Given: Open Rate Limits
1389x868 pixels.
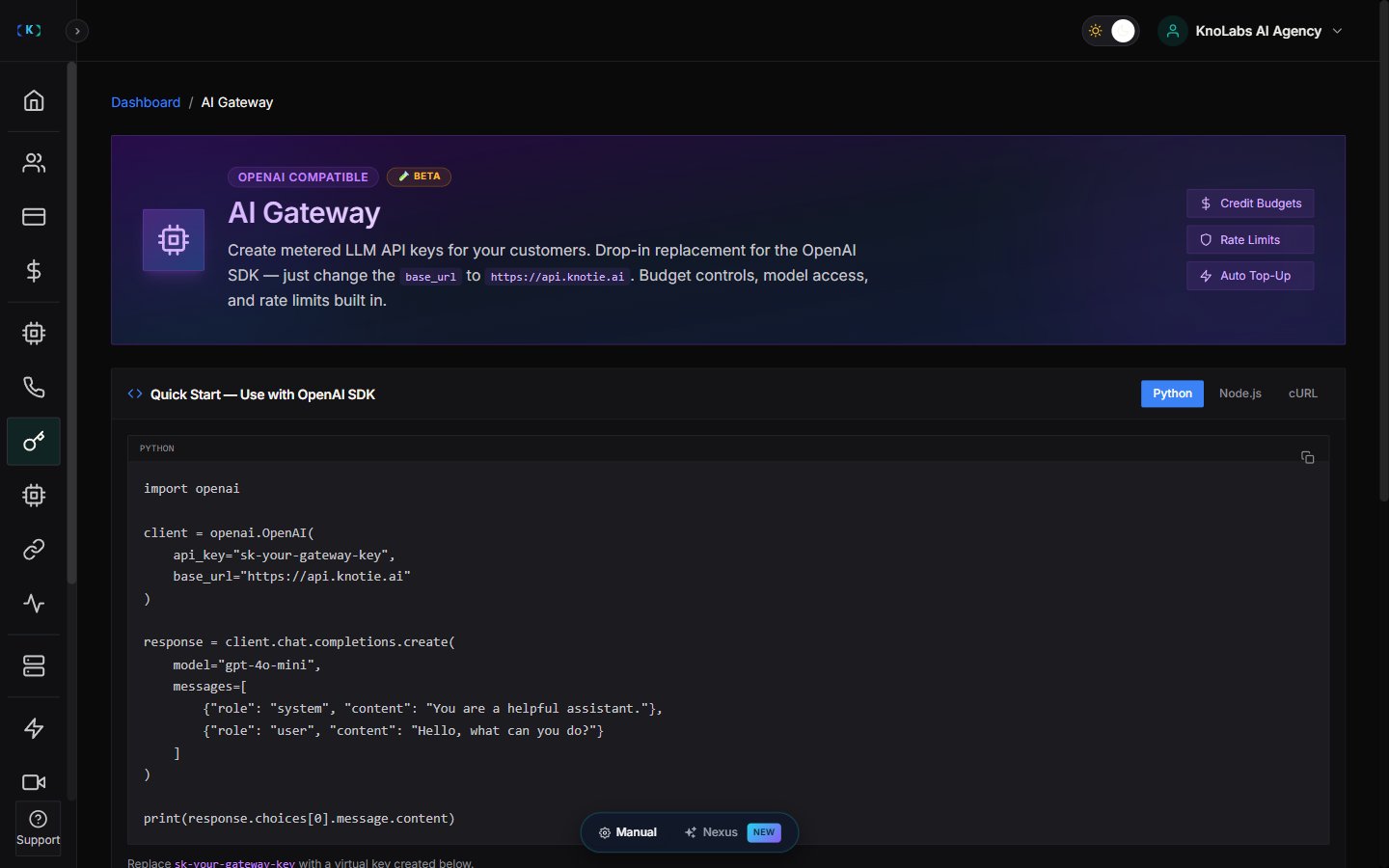Looking at the screenshot, I should (1250, 240).
